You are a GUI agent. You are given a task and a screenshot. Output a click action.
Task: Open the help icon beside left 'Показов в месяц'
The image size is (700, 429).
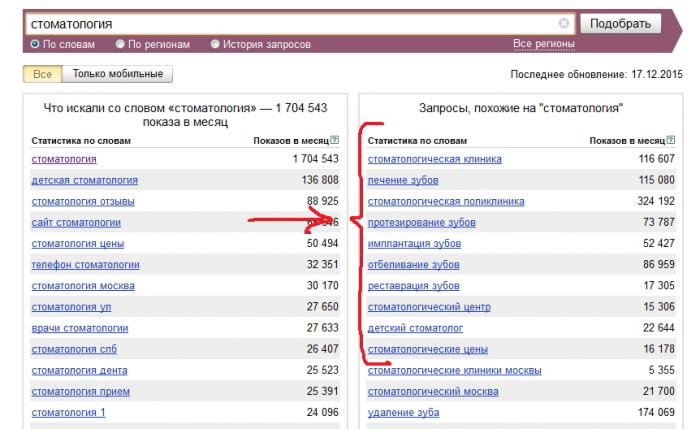[x=334, y=140]
